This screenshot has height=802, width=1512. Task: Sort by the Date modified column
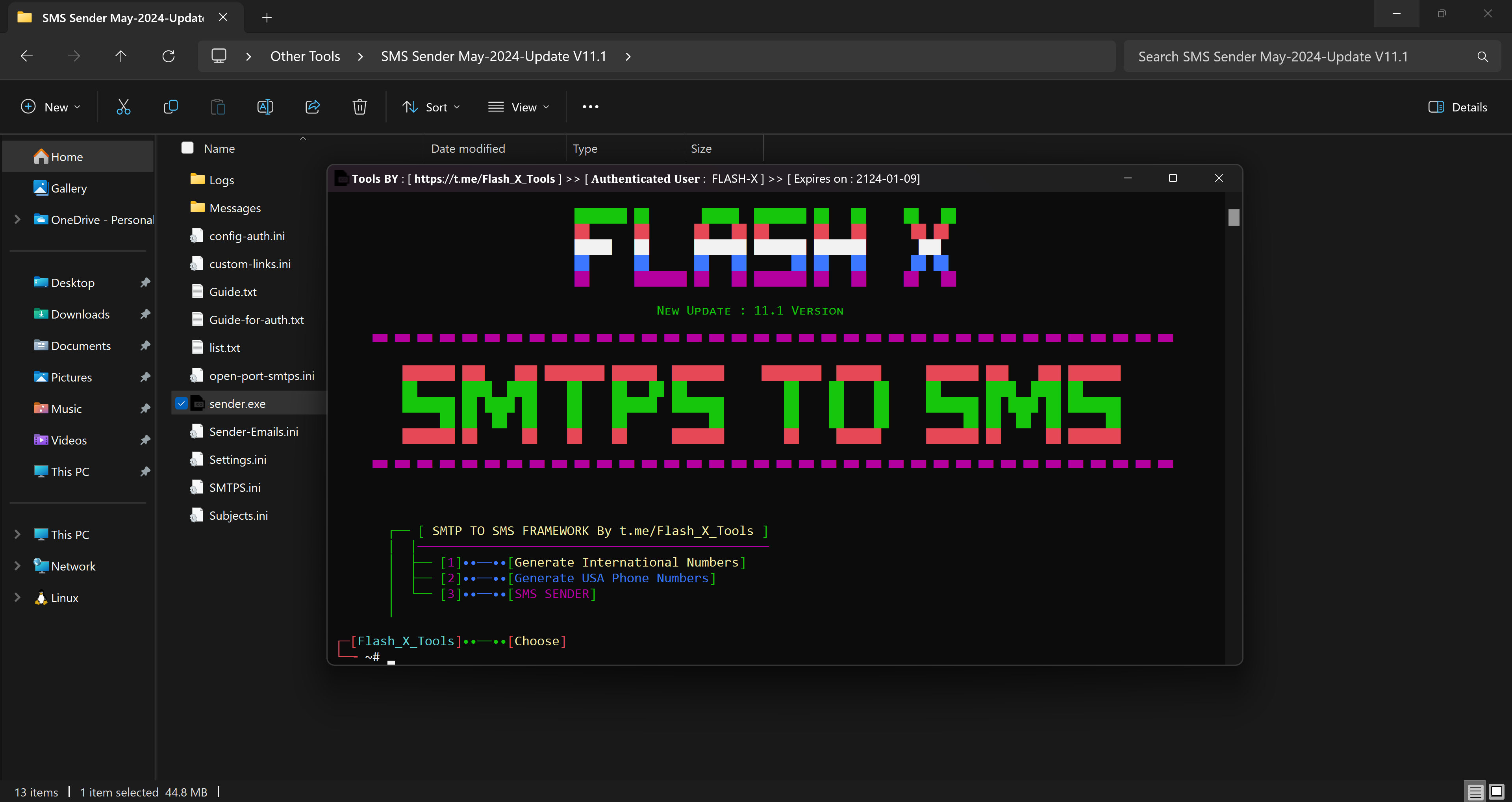[x=469, y=148]
